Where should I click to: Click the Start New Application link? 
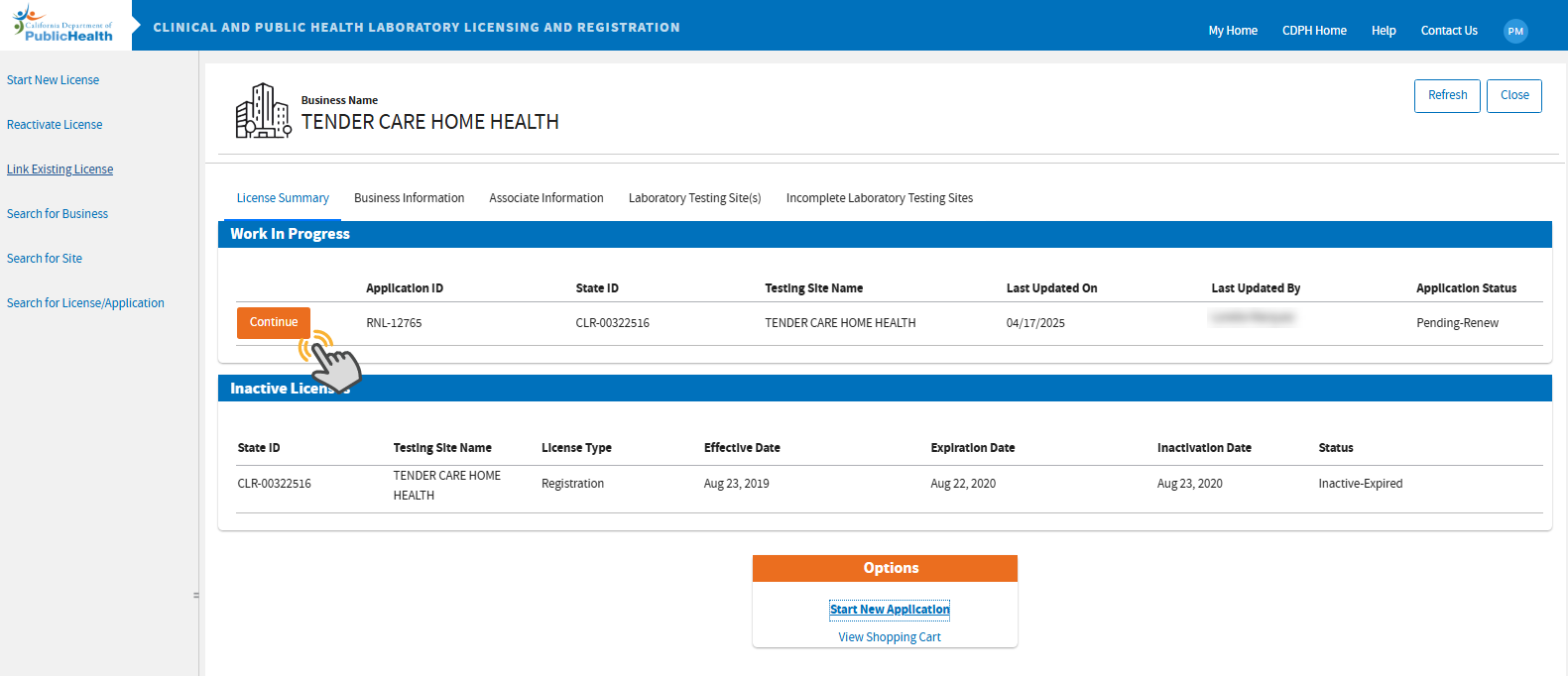[890, 610]
